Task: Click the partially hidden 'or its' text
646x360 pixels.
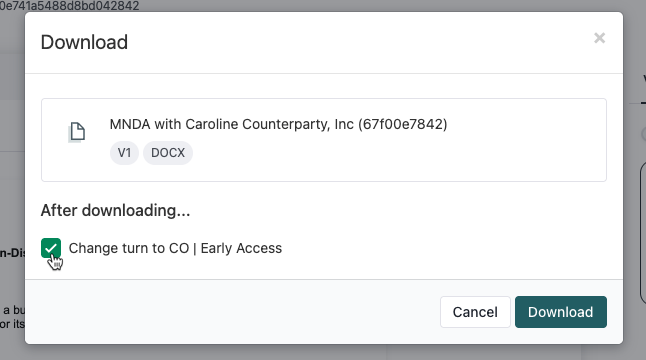Action: coord(12,324)
